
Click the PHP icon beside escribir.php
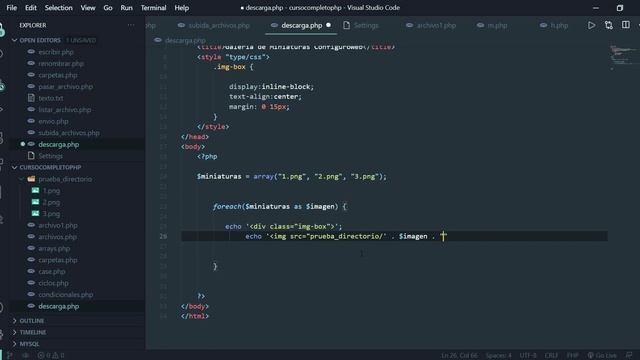coord(31,52)
